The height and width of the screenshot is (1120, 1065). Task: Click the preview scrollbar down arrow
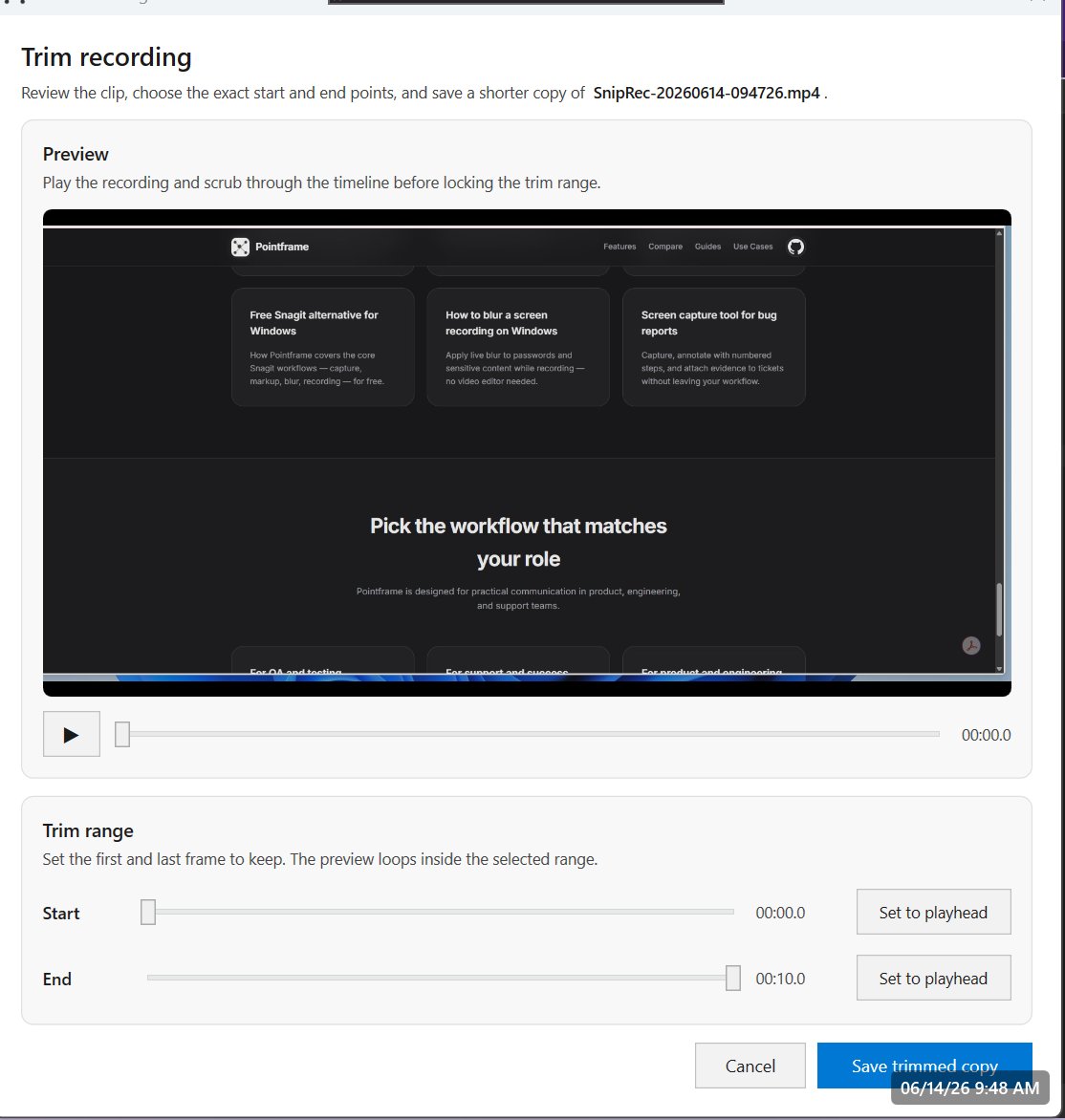(999, 669)
